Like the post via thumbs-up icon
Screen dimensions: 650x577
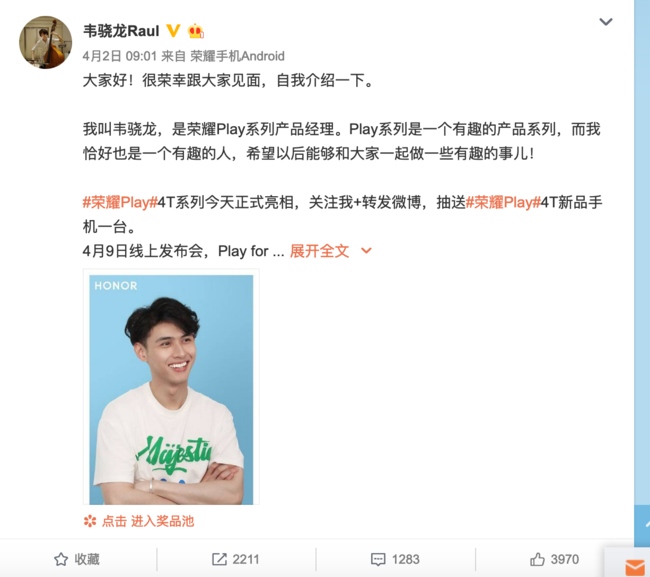(537, 559)
